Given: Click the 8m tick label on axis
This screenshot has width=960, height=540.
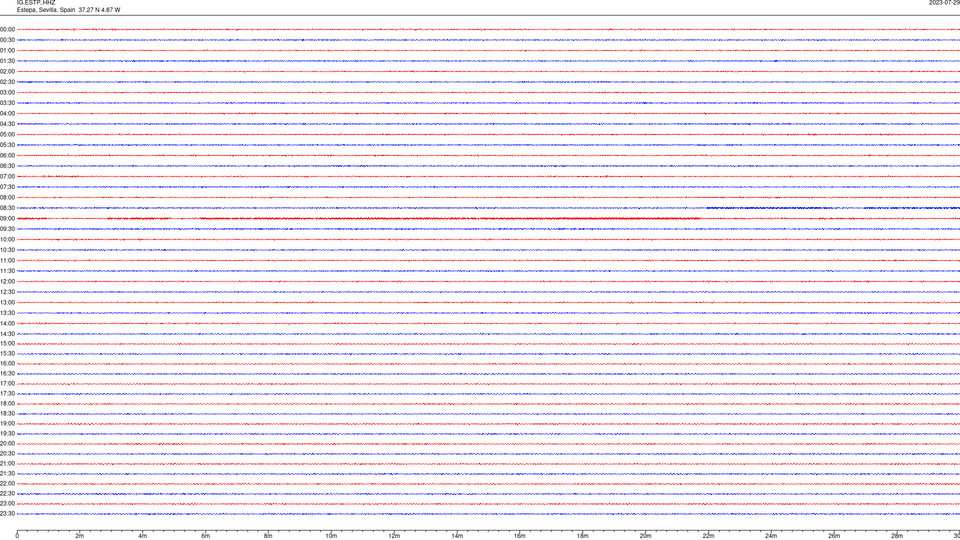Looking at the screenshot, I should click(x=268, y=536).
